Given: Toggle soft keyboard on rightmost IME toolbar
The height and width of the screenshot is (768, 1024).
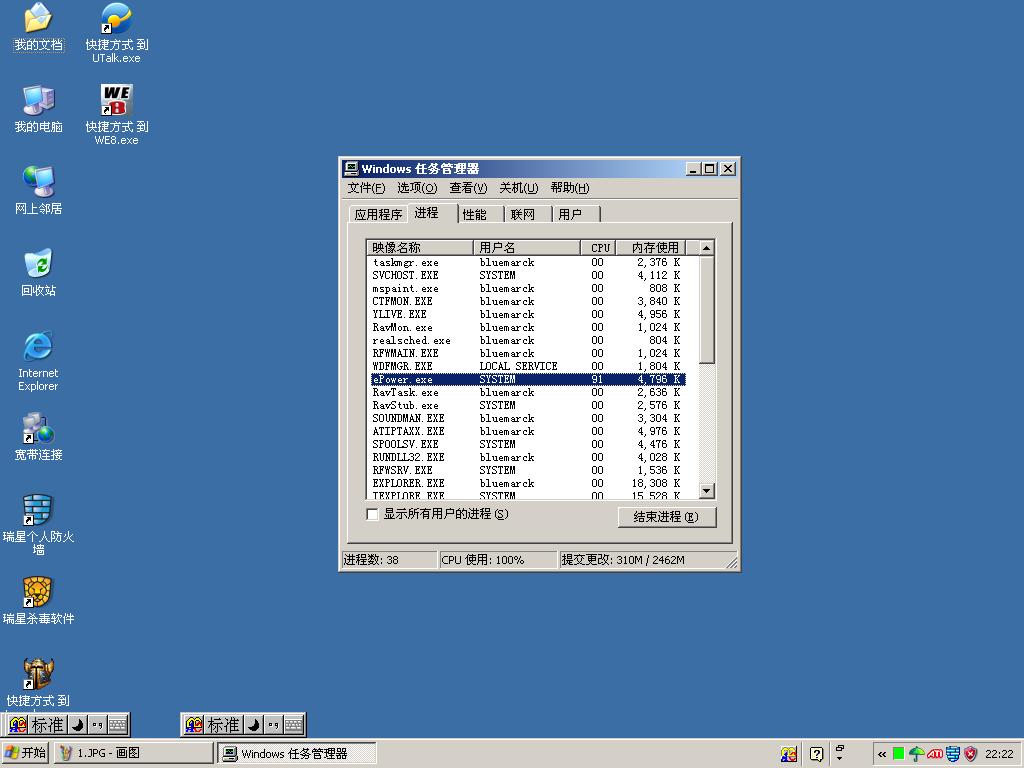Looking at the screenshot, I should coord(293,725).
